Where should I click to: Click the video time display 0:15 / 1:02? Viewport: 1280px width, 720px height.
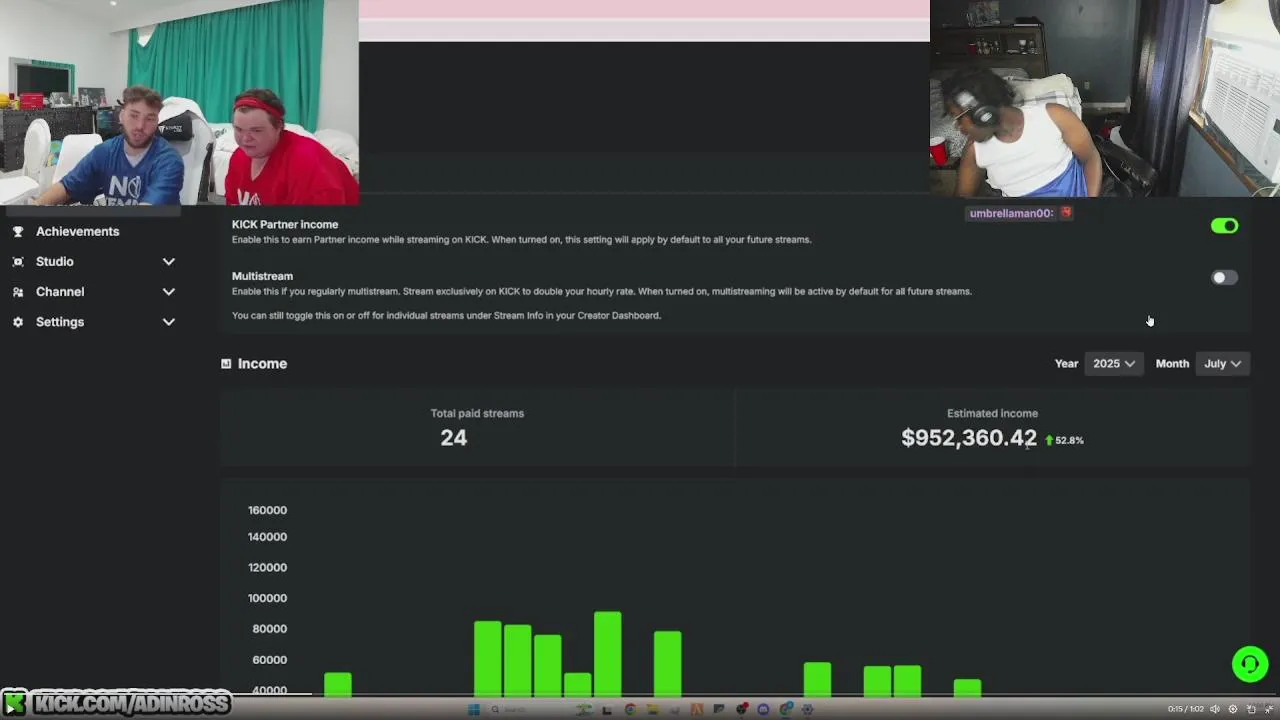click(1186, 709)
